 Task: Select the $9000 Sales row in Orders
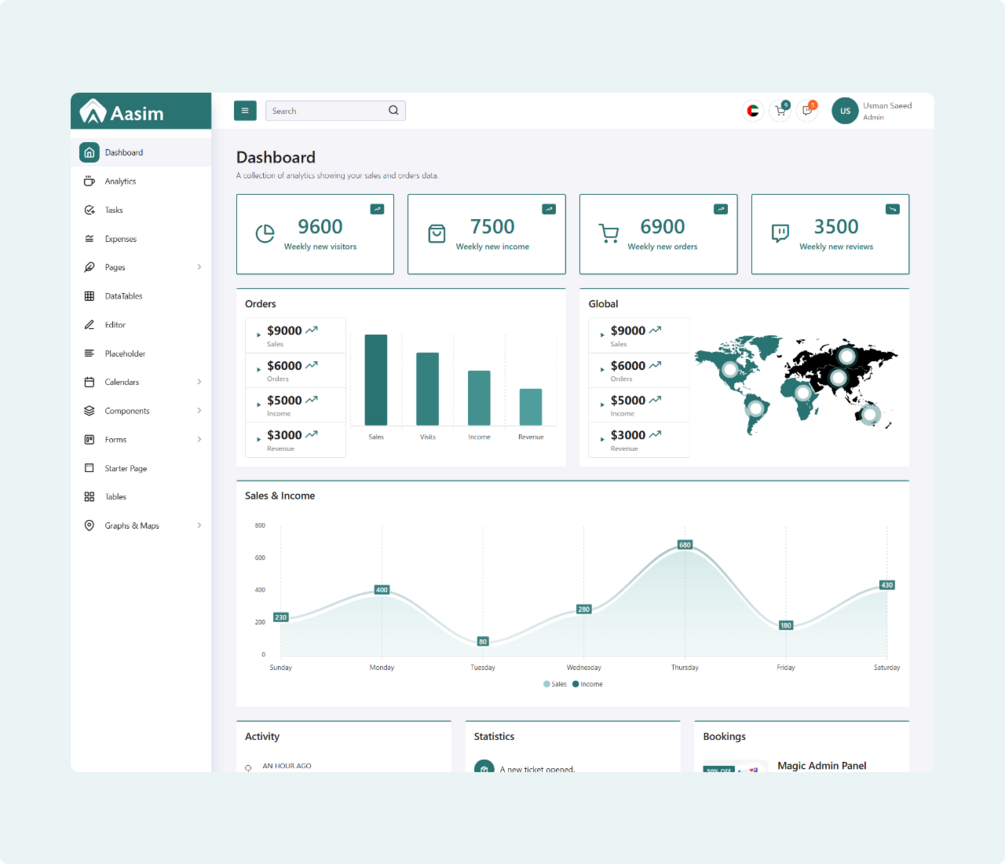[x=295, y=336]
